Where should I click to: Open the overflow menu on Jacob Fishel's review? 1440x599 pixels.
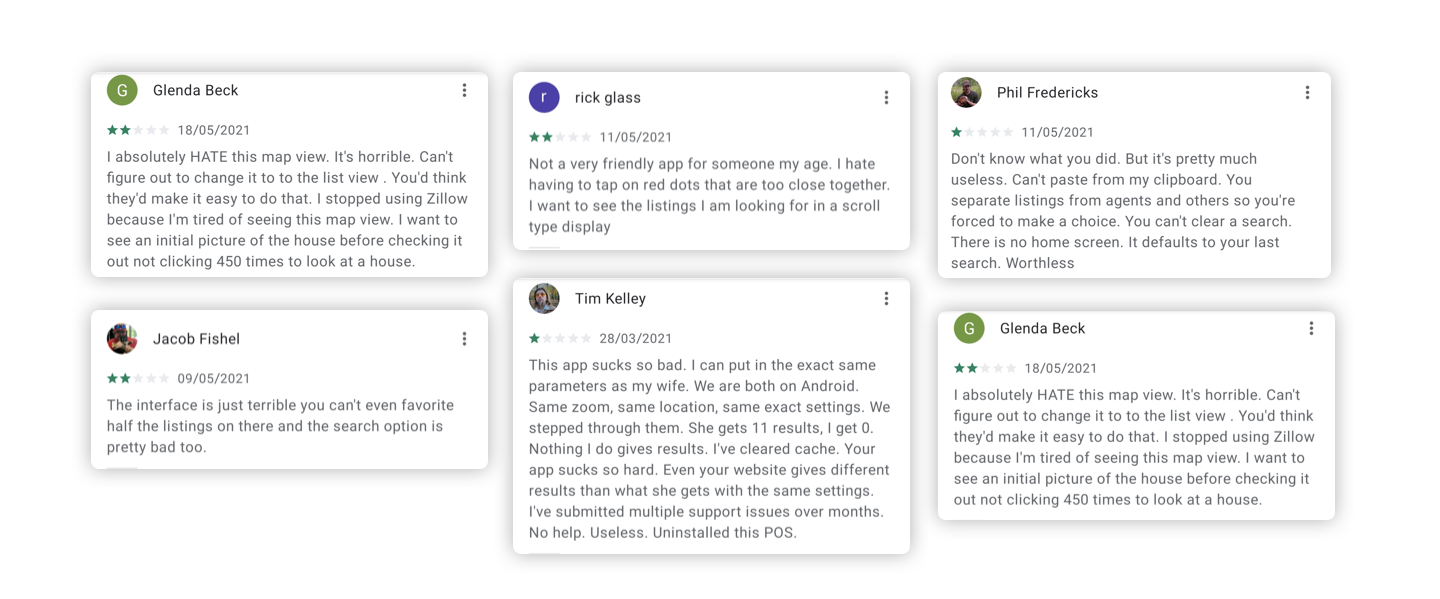click(x=464, y=338)
